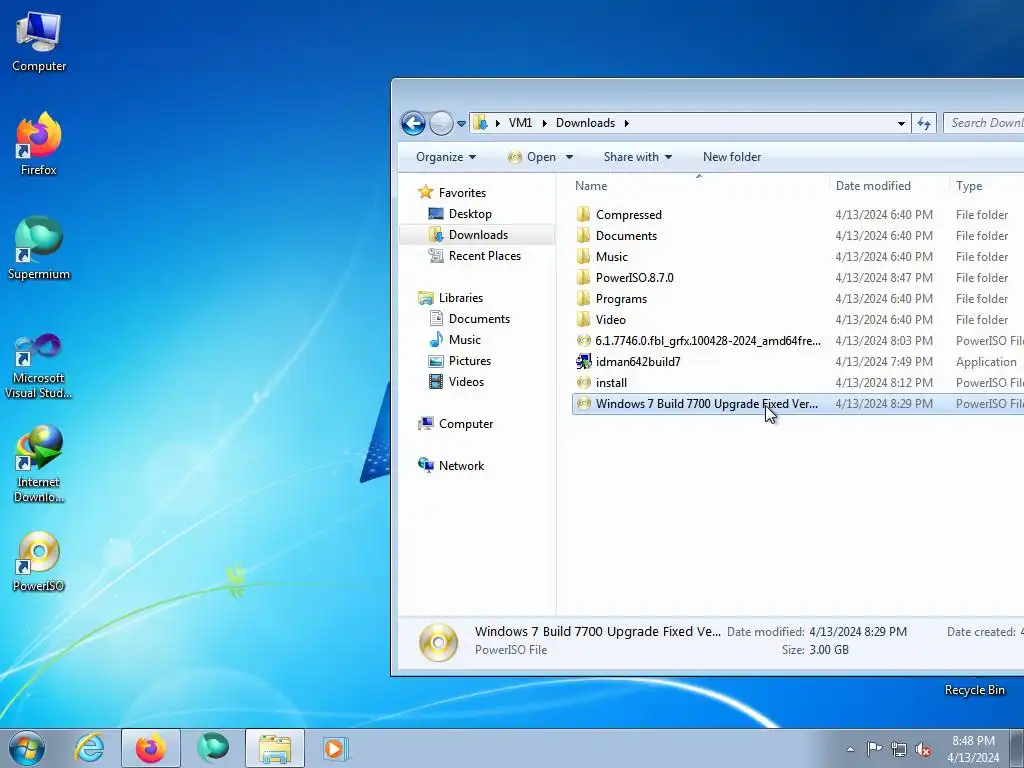1024x768 pixels.
Task: Click the details pane disc thumbnail
Action: pyautogui.click(x=438, y=642)
